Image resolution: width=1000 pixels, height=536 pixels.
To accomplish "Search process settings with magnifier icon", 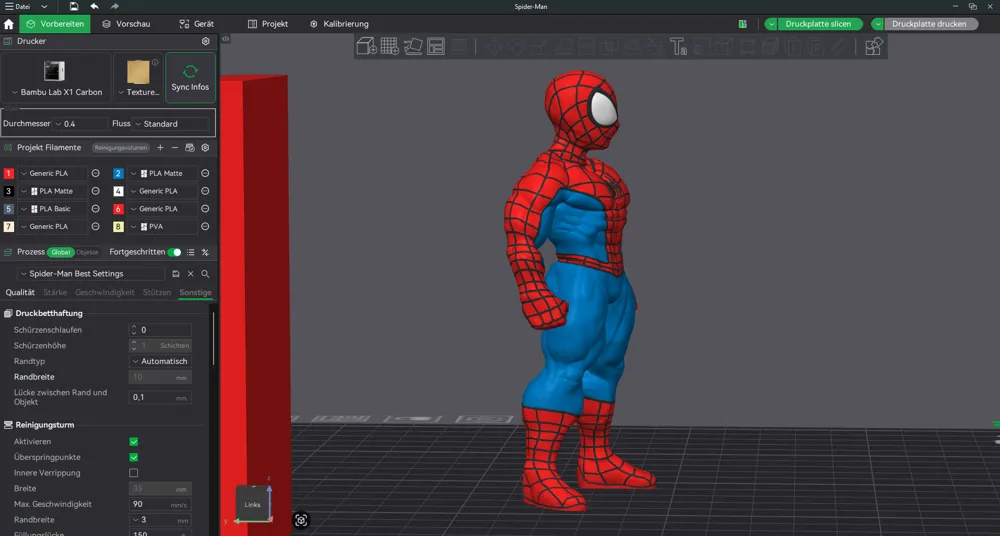I will click(x=205, y=274).
